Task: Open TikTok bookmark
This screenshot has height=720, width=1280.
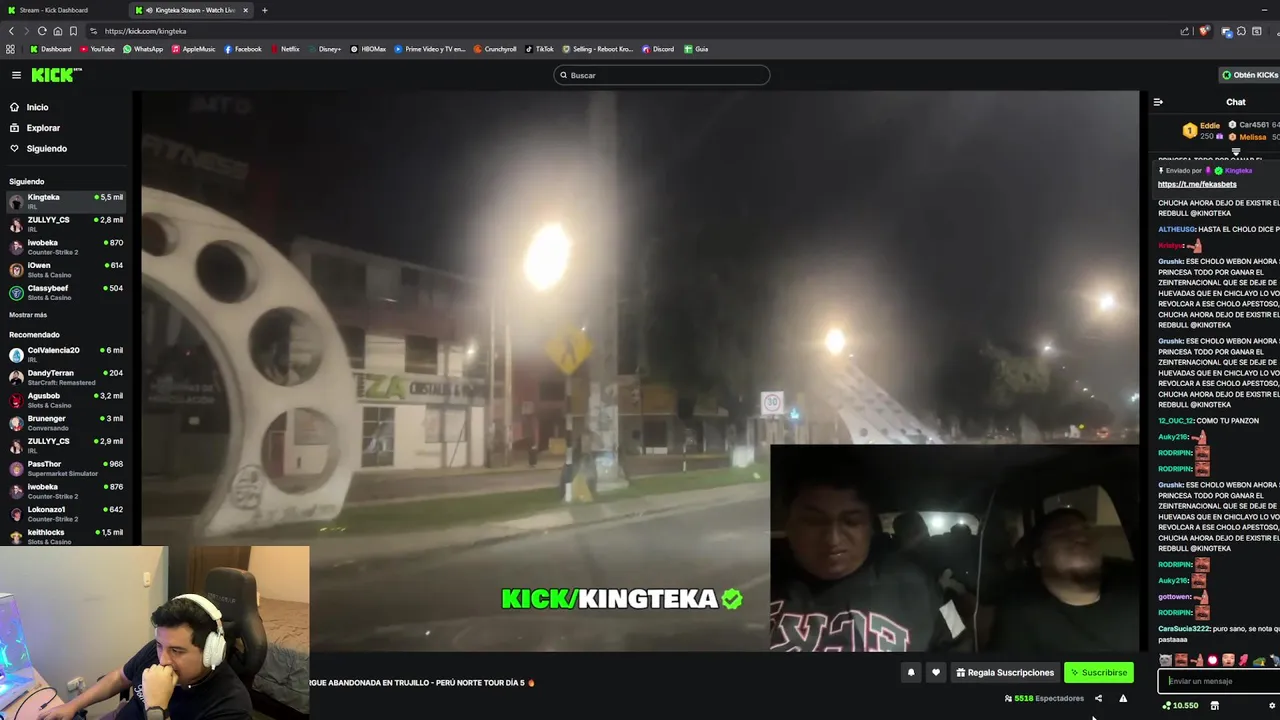Action: (x=539, y=49)
